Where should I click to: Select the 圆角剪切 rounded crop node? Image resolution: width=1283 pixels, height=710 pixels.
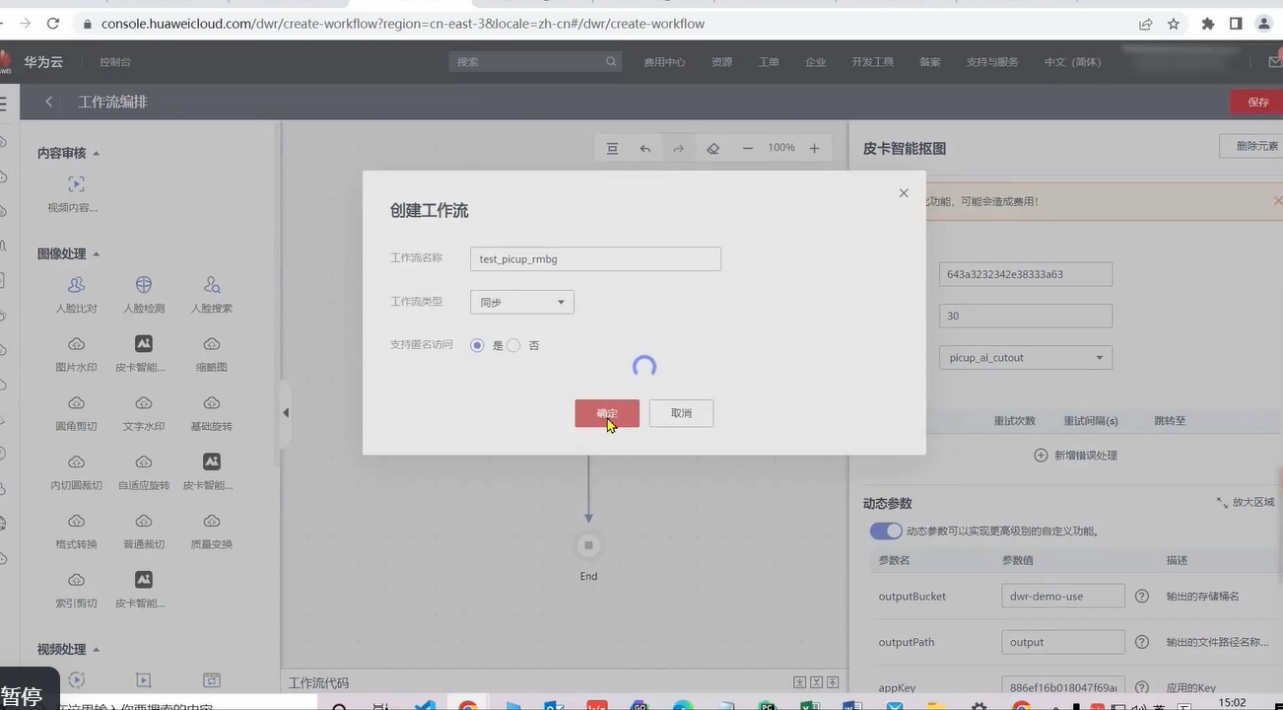(76, 413)
